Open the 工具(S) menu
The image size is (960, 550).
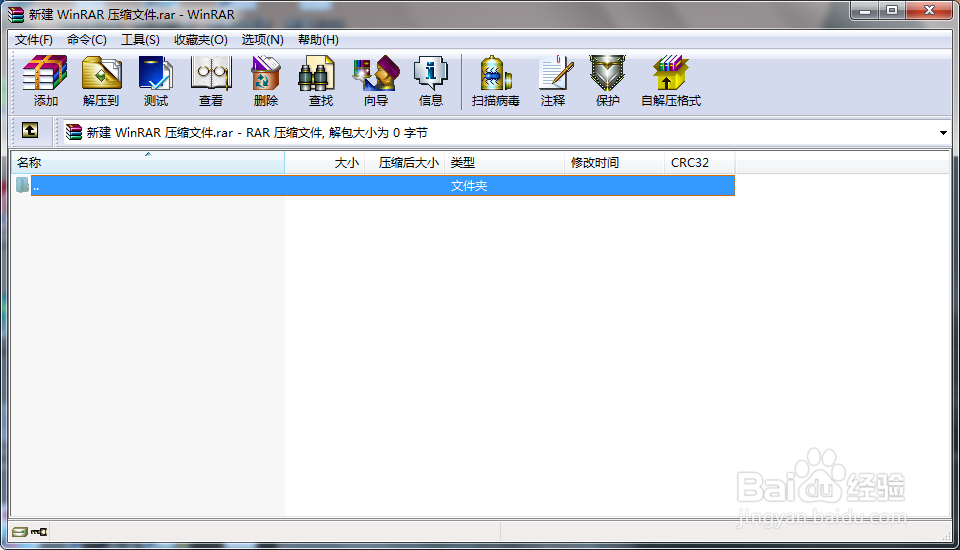point(140,40)
